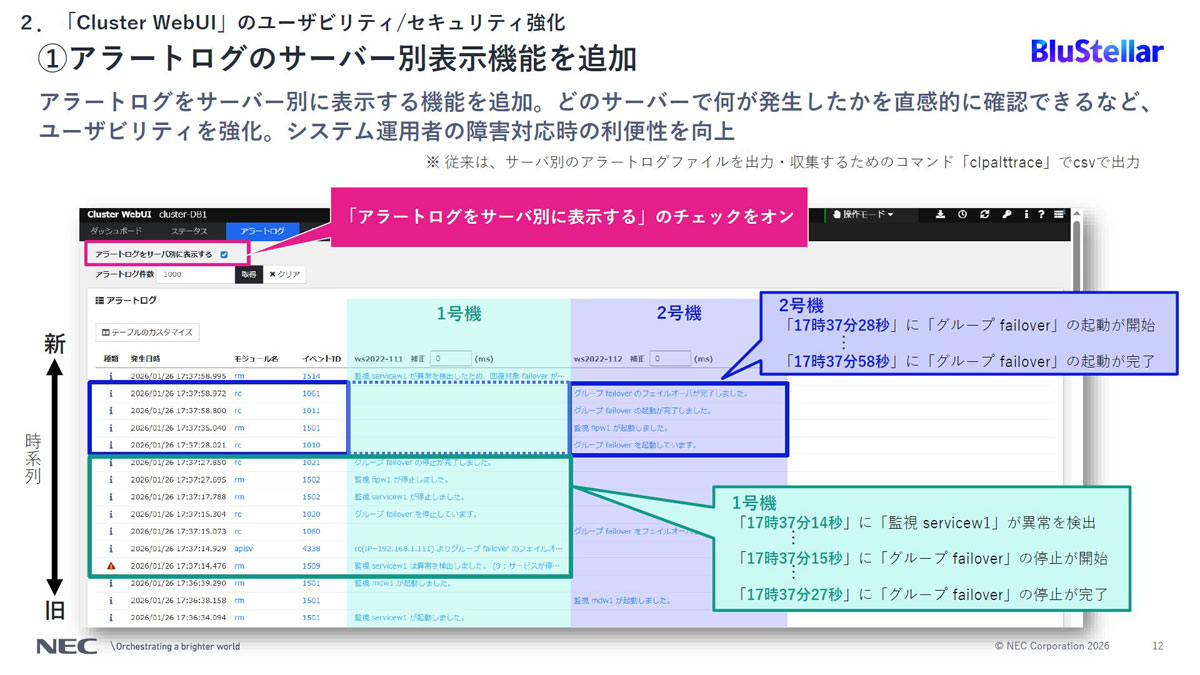Click info icon of row 17:37:14.929
The width and height of the screenshot is (1200, 675).
111,548
